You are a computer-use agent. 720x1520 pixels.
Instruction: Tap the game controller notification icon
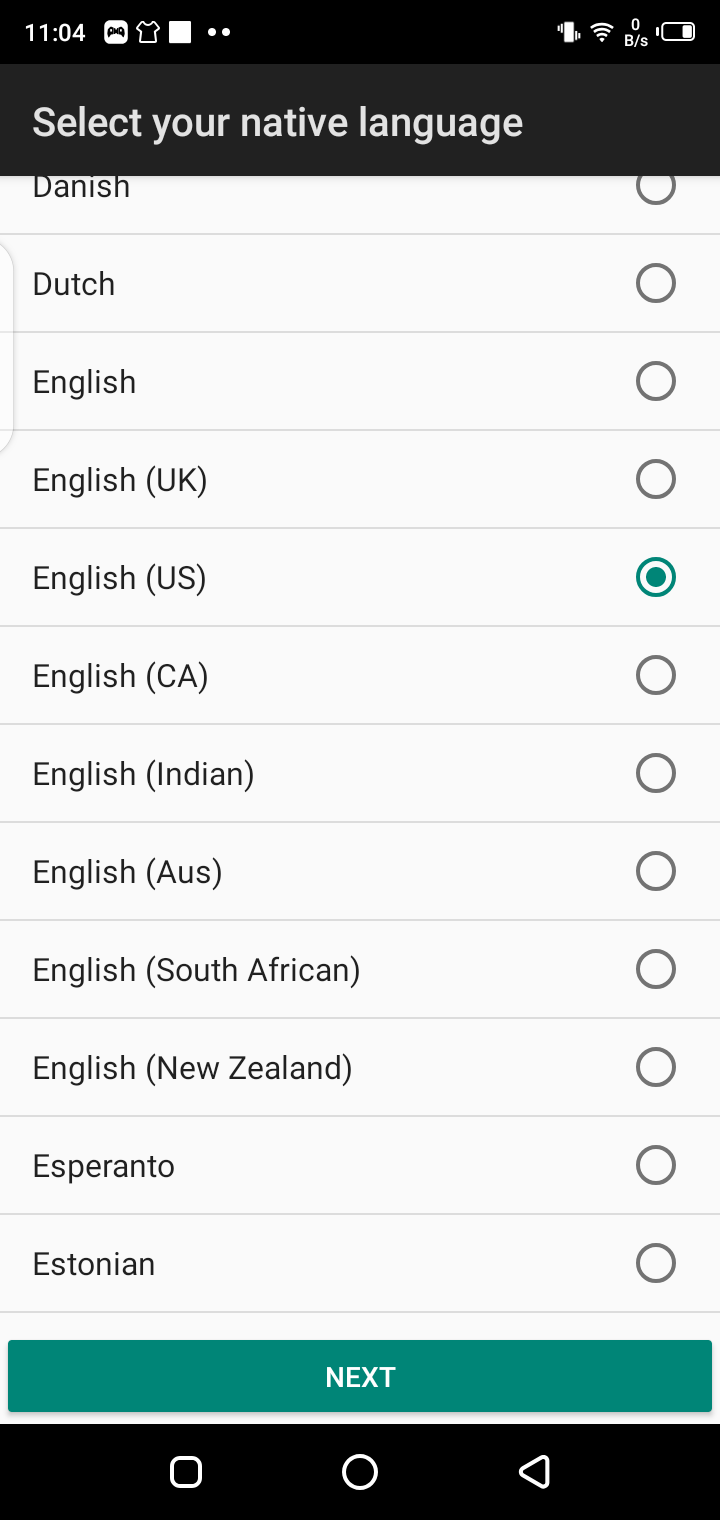[116, 32]
